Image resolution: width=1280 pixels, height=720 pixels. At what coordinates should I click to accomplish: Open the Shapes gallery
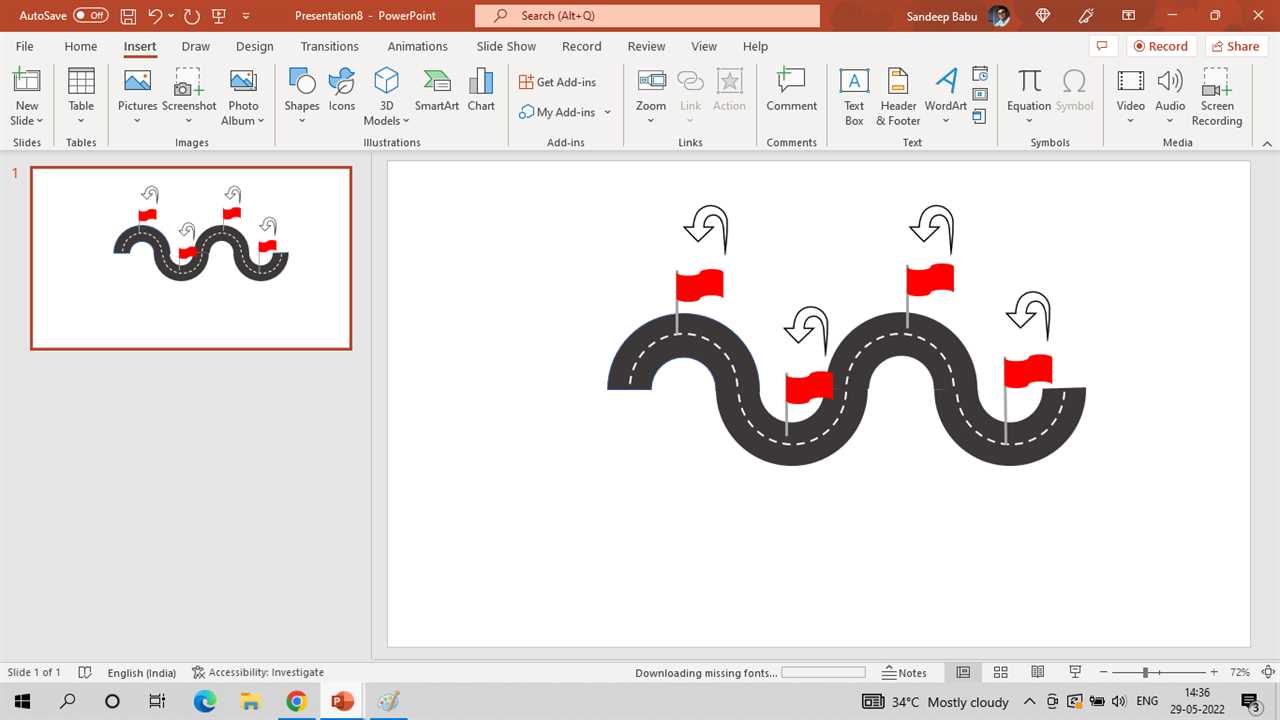(301, 91)
